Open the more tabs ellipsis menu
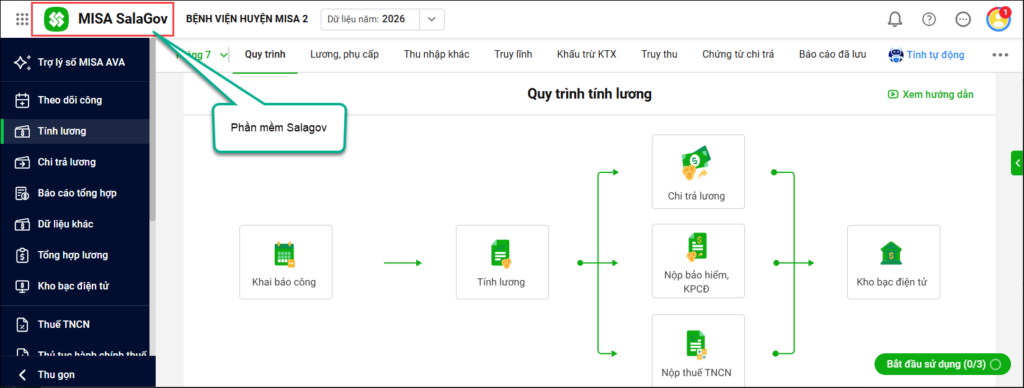Screen dimensions: 1024x388 point(1000,55)
